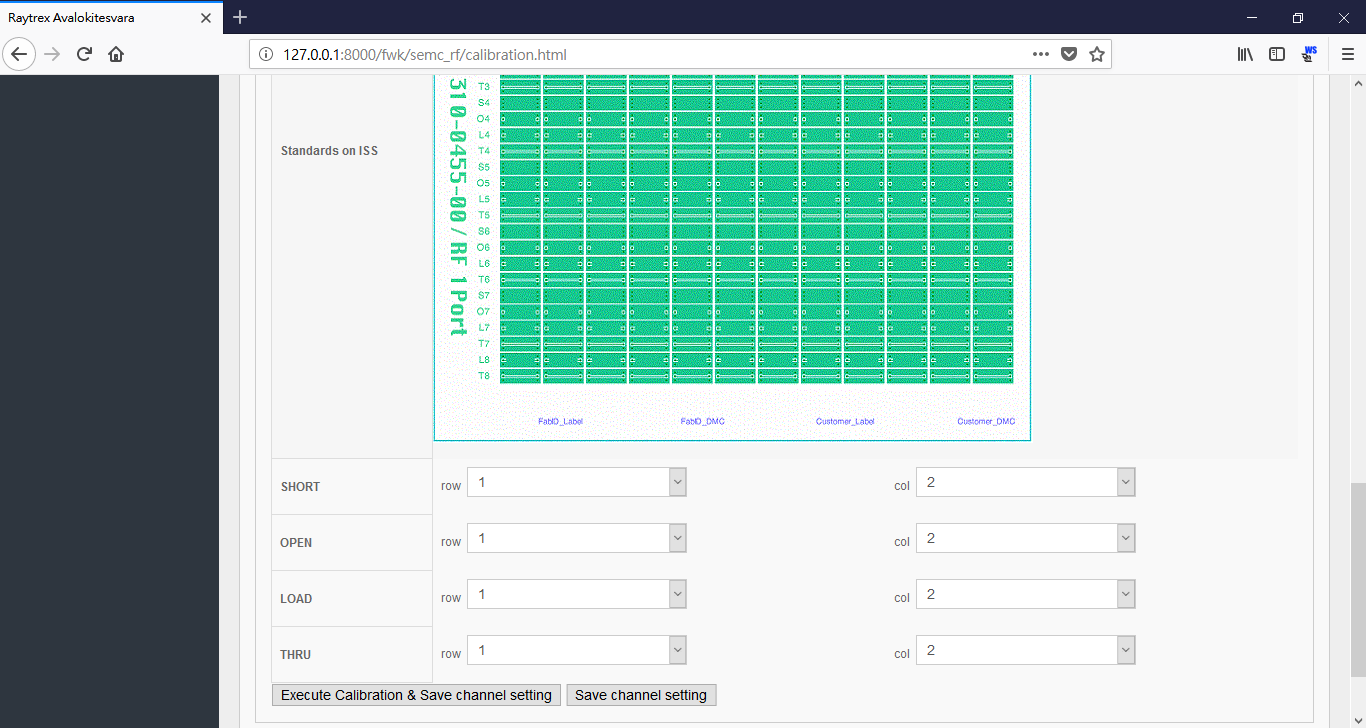Click the WS extension icon
The height and width of the screenshot is (728, 1366).
(1309, 54)
